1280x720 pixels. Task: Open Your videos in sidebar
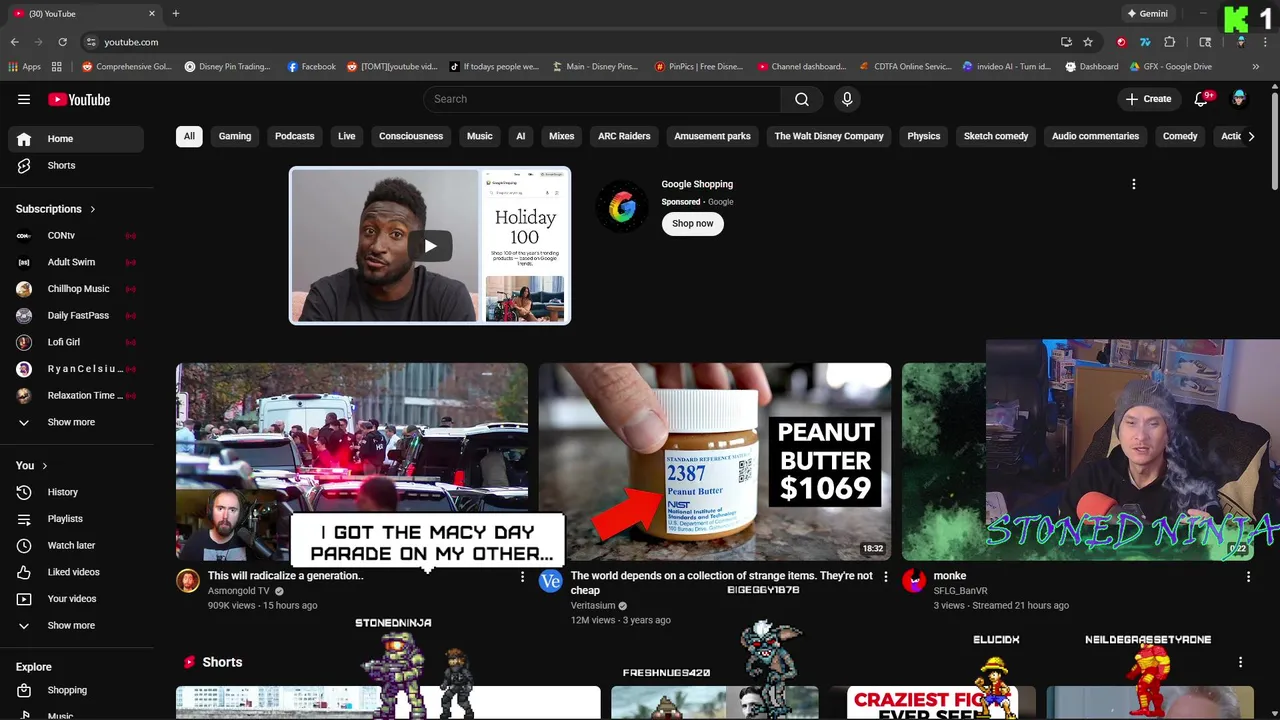(76, 599)
